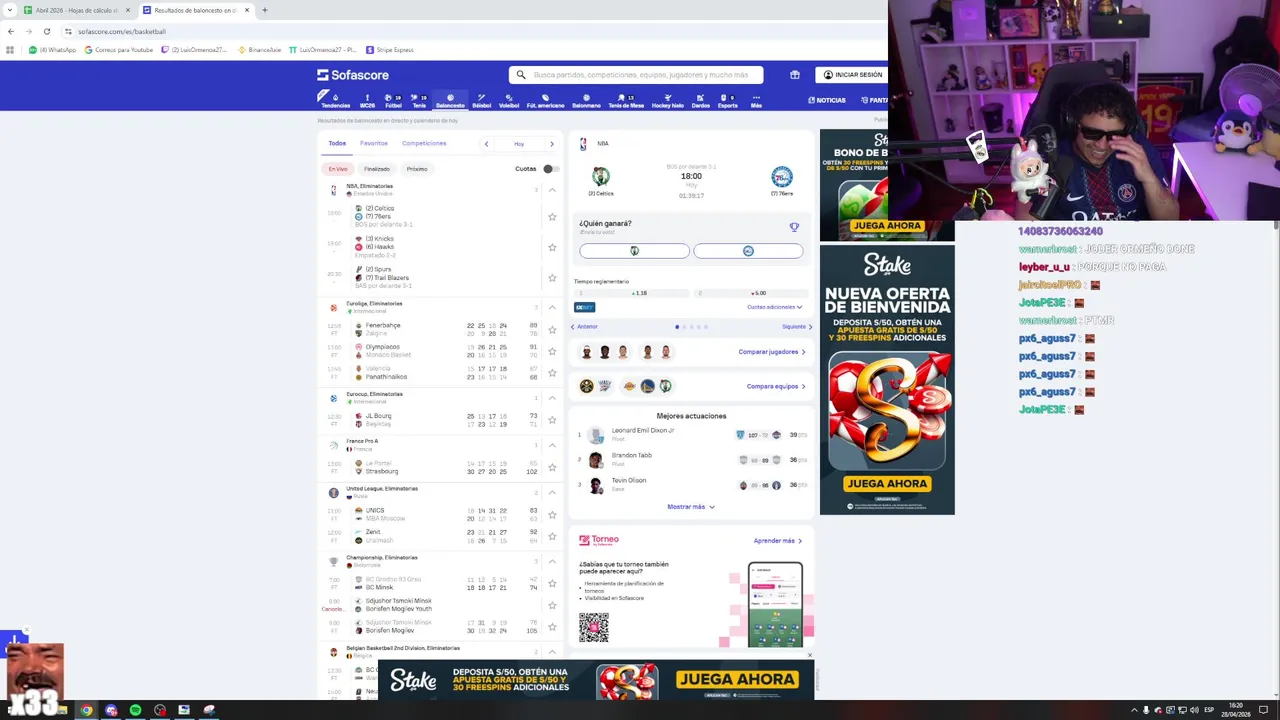Expand Cuotas adicionales
Viewport: 1280px width, 720px height.
point(774,307)
